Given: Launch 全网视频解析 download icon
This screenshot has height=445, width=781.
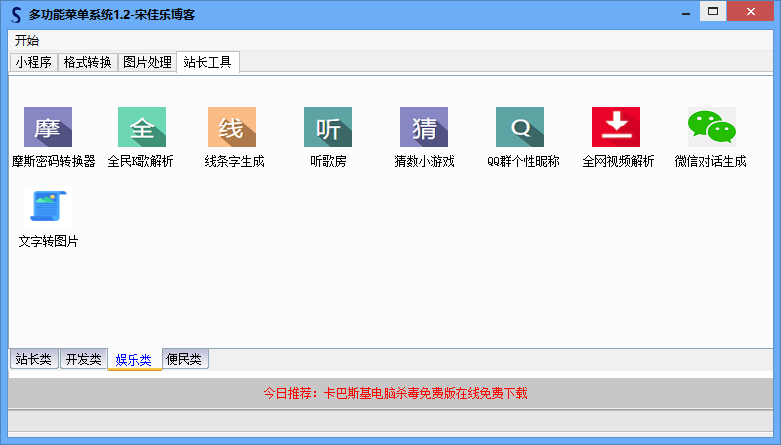Looking at the screenshot, I should pyautogui.click(x=616, y=128).
